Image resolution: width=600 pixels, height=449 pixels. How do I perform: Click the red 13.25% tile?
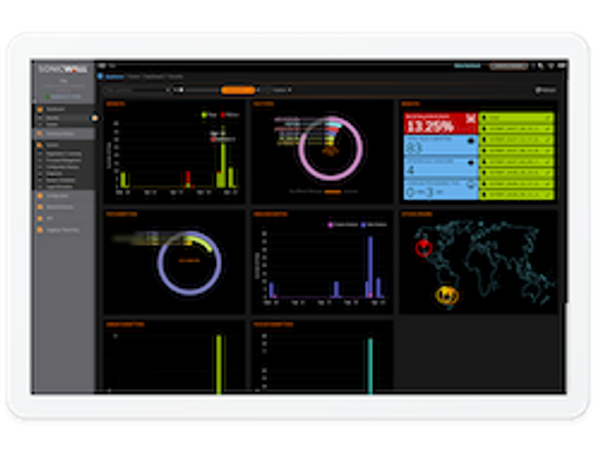tap(440, 123)
